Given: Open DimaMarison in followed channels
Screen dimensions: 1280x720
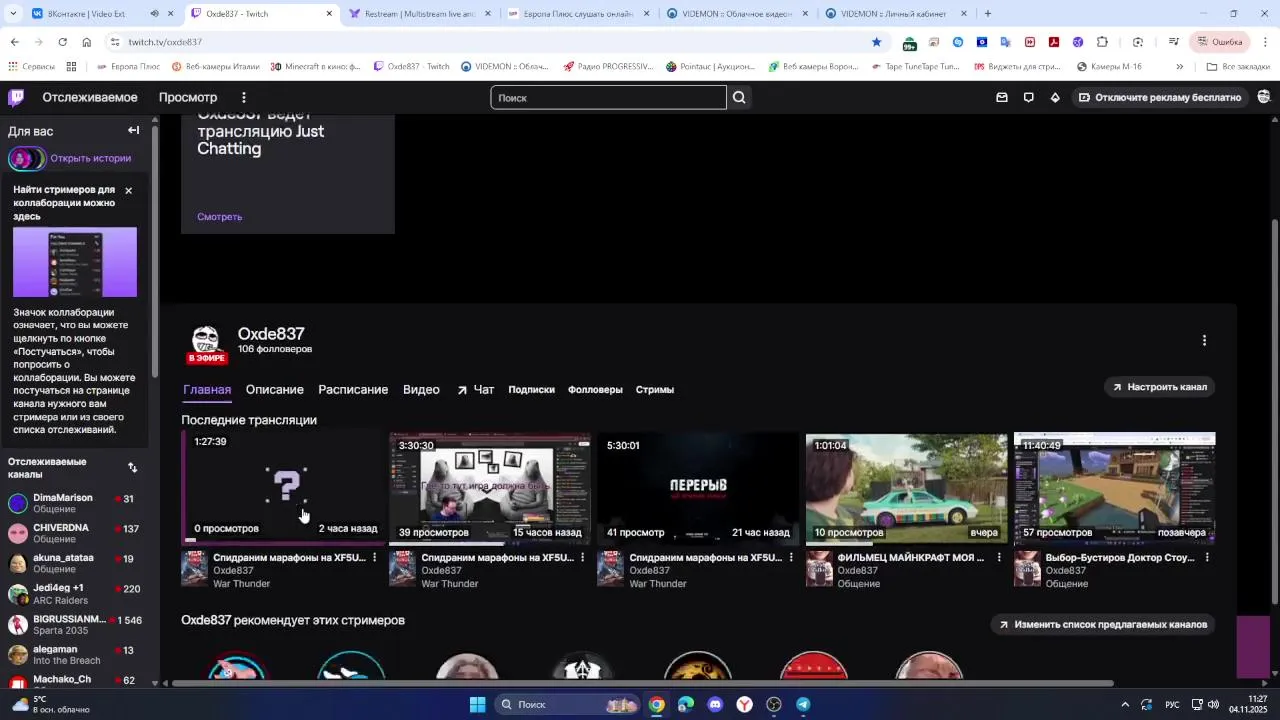Looking at the screenshot, I should click(75, 503).
